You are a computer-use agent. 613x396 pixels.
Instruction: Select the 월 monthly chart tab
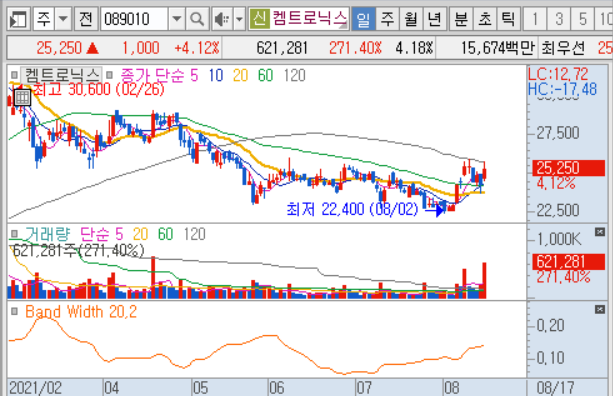coord(411,19)
